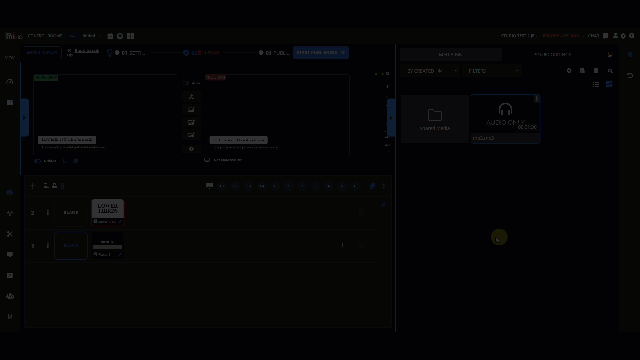The width and height of the screenshot is (640, 360).
Task: Click the pencil edit icon on Lower Thirds shot
Action: [x=120, y=222]
